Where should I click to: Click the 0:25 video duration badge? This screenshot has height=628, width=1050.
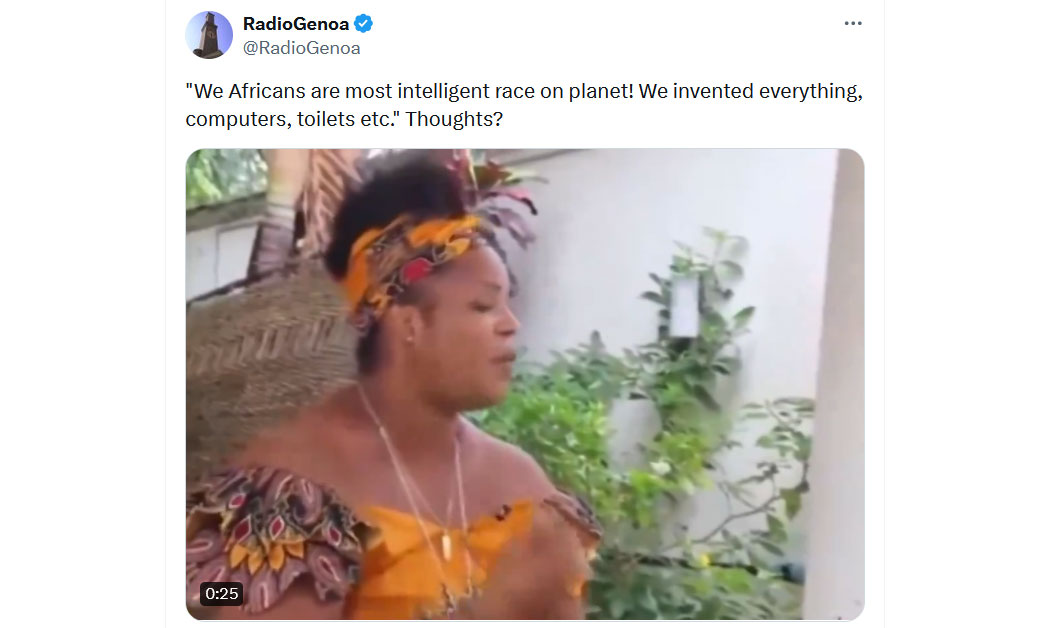pyautogui.click(x=222, y=593)
